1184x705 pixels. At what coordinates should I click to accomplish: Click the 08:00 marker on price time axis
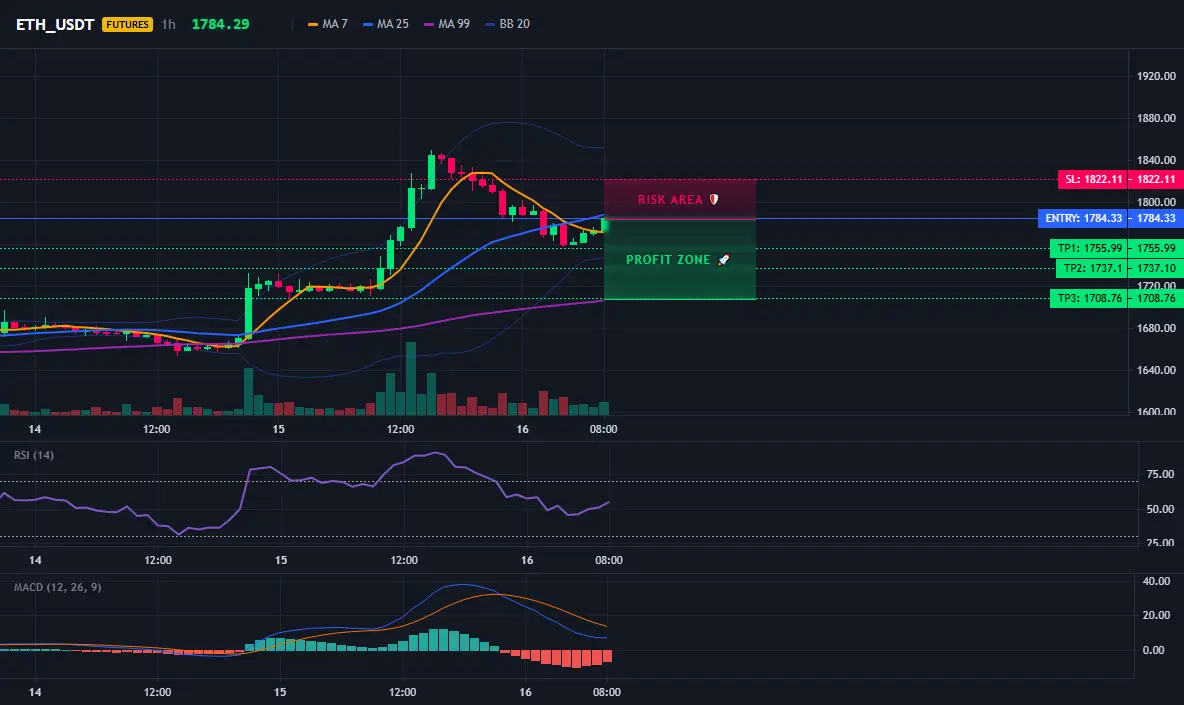point(603,429)
